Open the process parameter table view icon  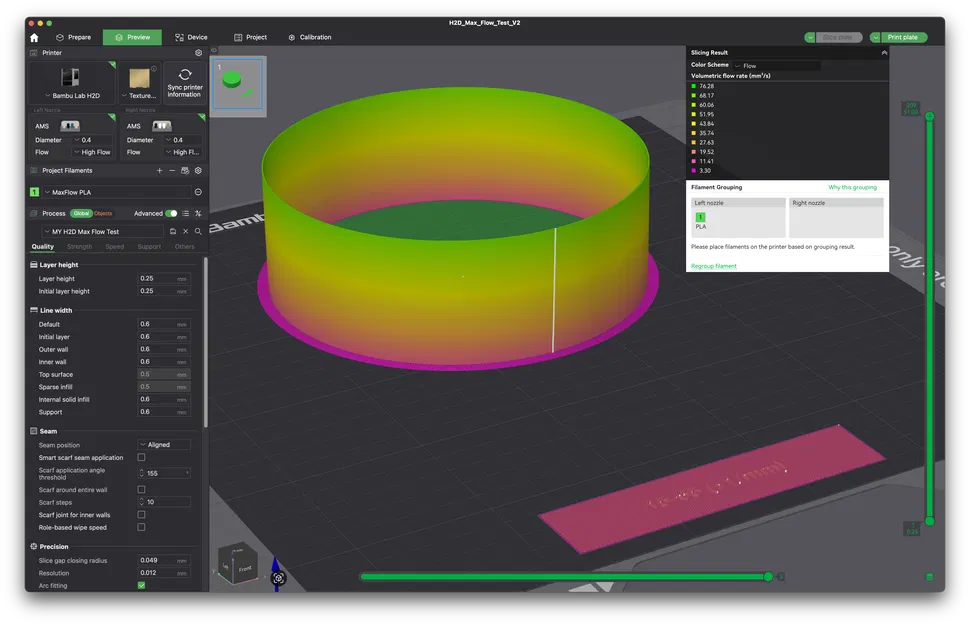(x=186, y=214)
